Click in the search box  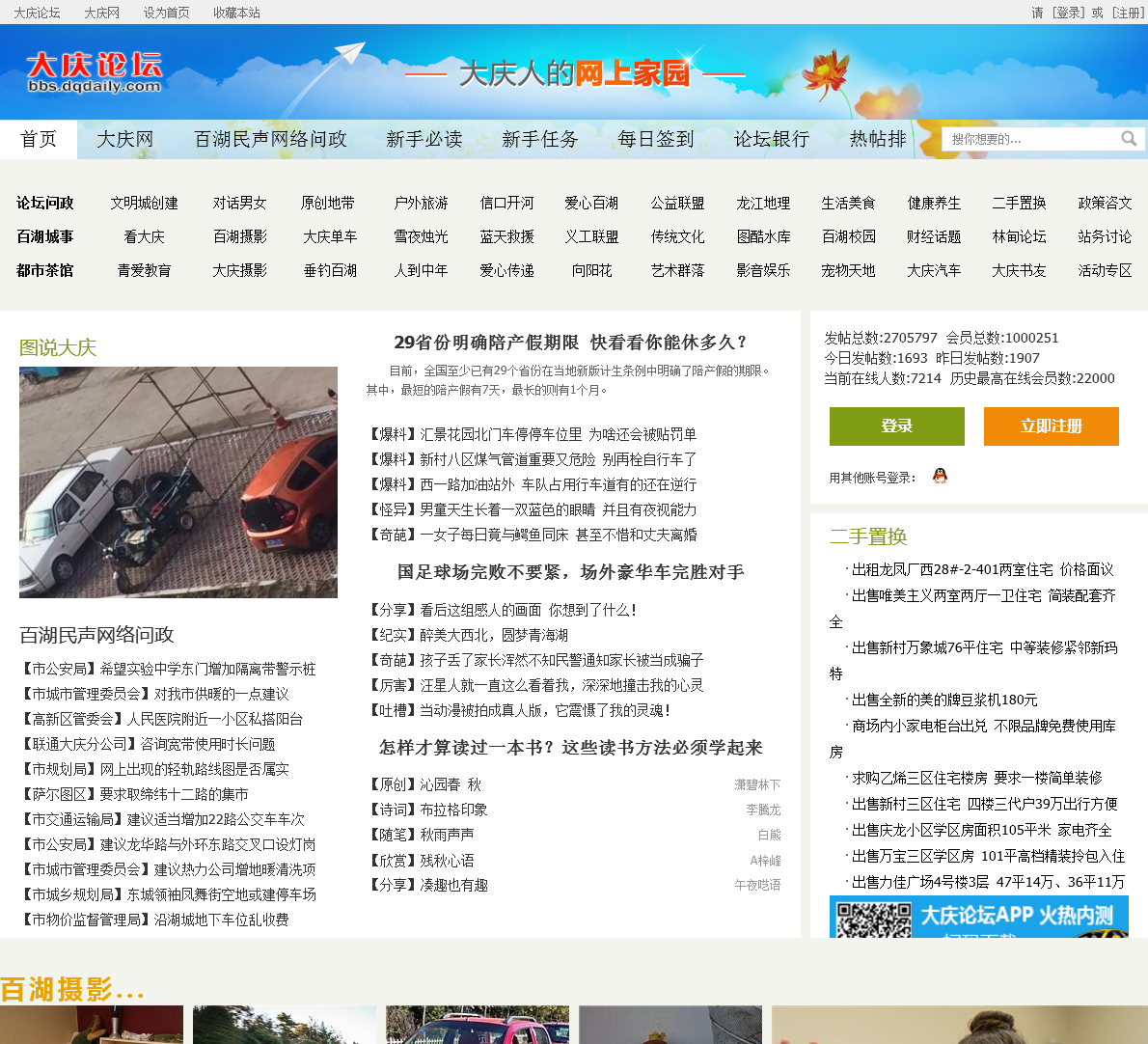point(1032,139)
